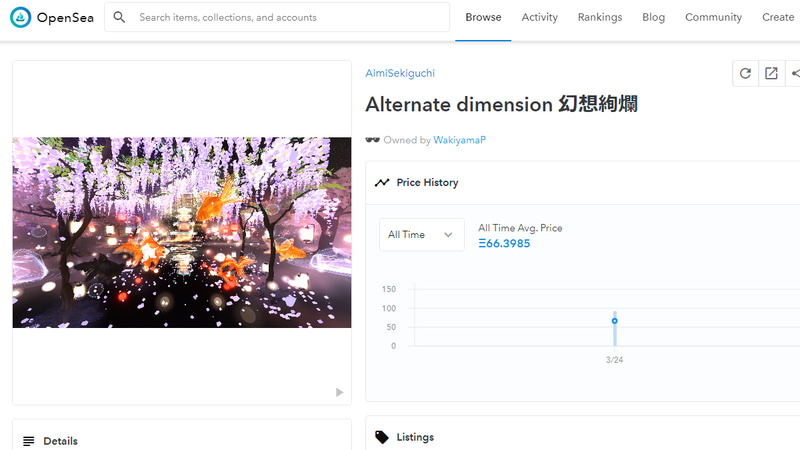Open the All Time range dropdown
Screen dimensions: 800x450
coord(422,235)
